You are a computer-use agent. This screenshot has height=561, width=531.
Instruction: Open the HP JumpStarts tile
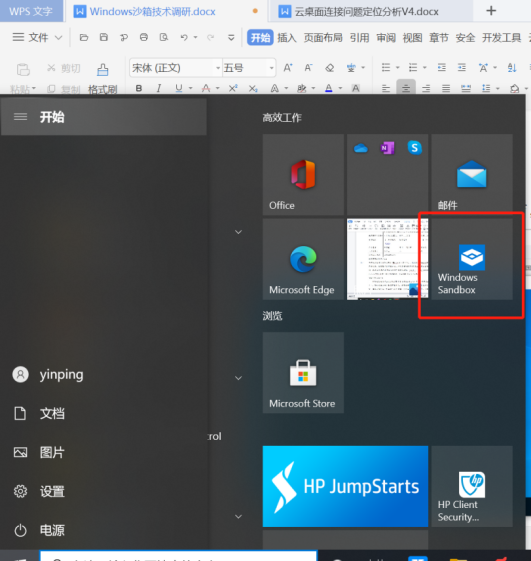345,486
